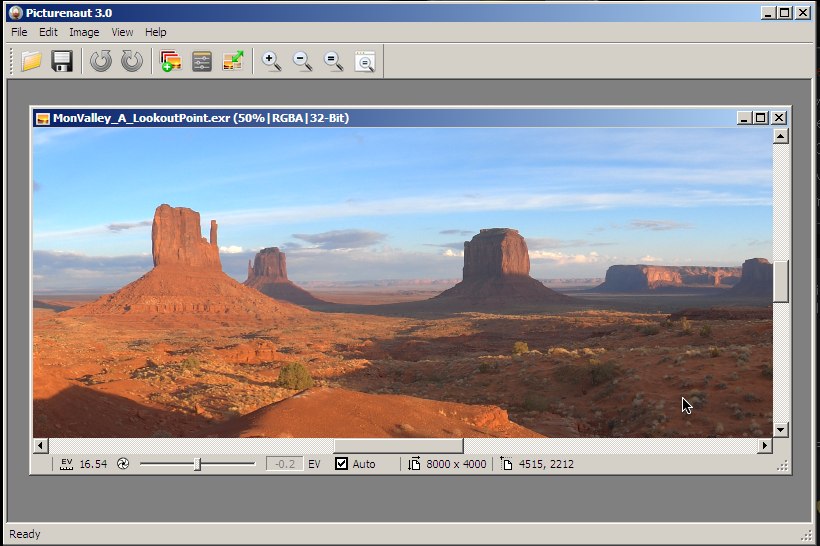Click the Generate HDRI icon with green plus
Image resolution: width=820 pixels, height=546 pixels.
pos(171,62)
